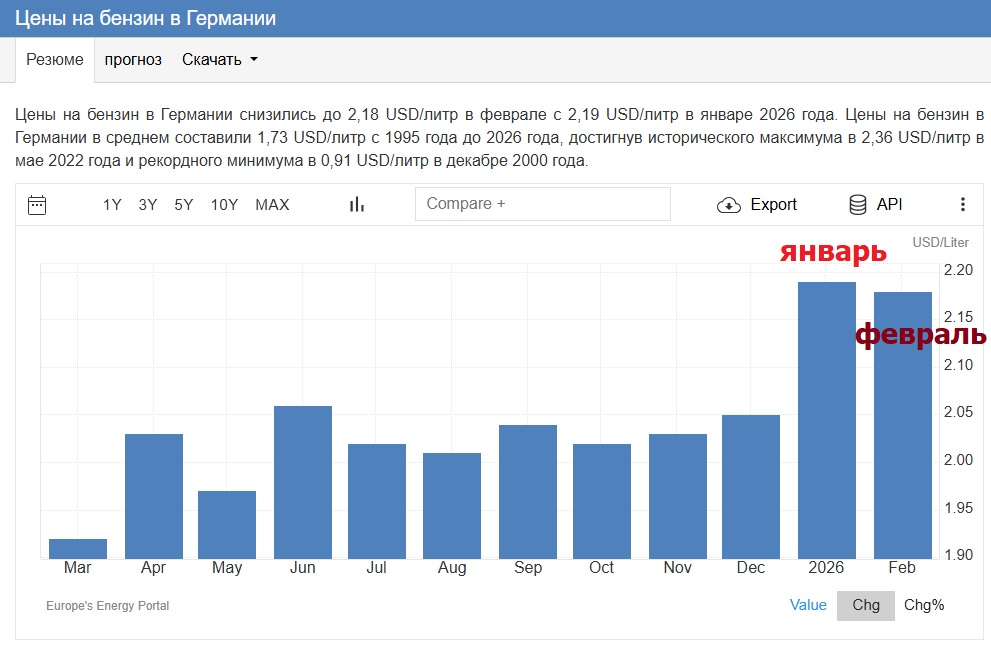Open the Резюме tab

[x=55, y=59]
